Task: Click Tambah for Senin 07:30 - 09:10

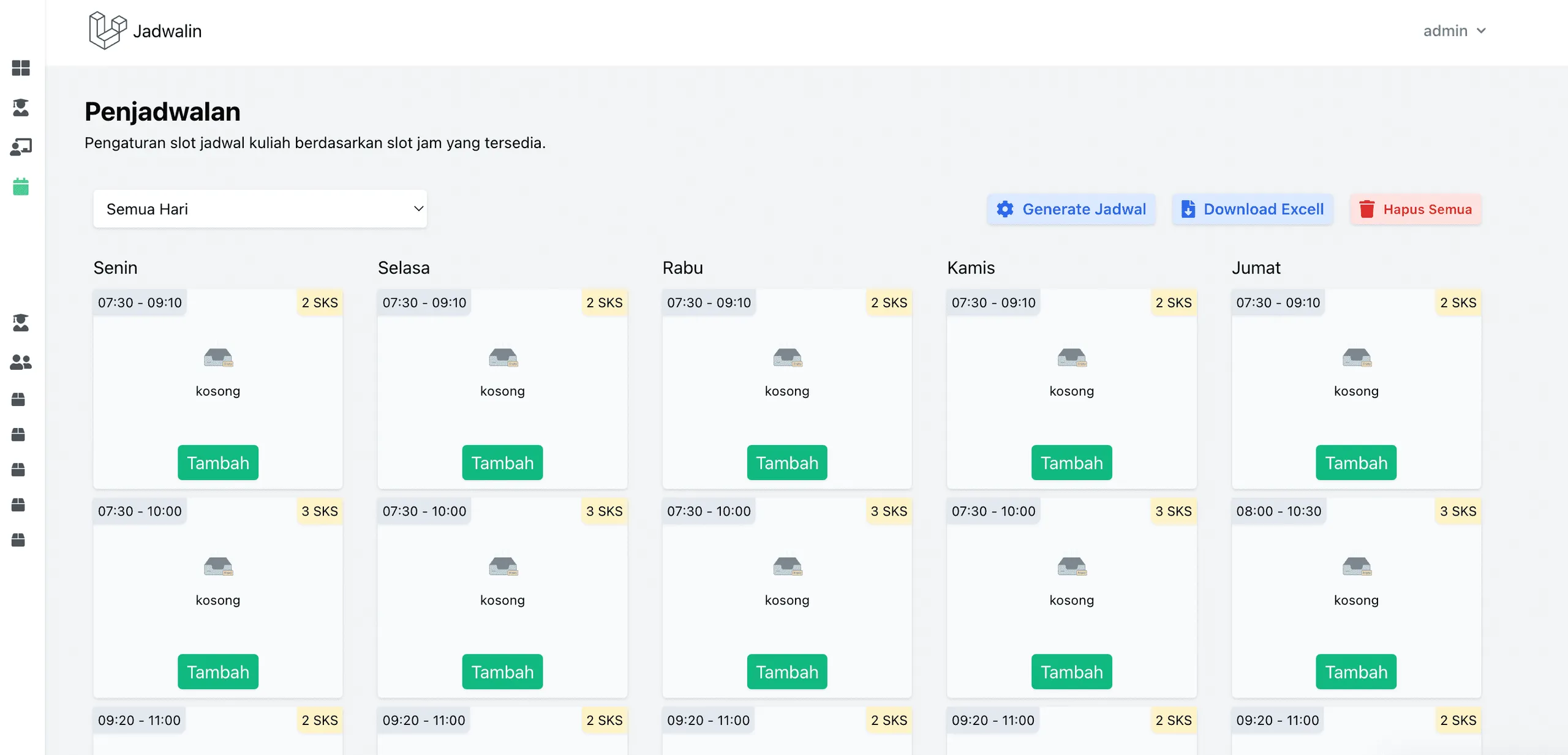Action: [218, 463]
